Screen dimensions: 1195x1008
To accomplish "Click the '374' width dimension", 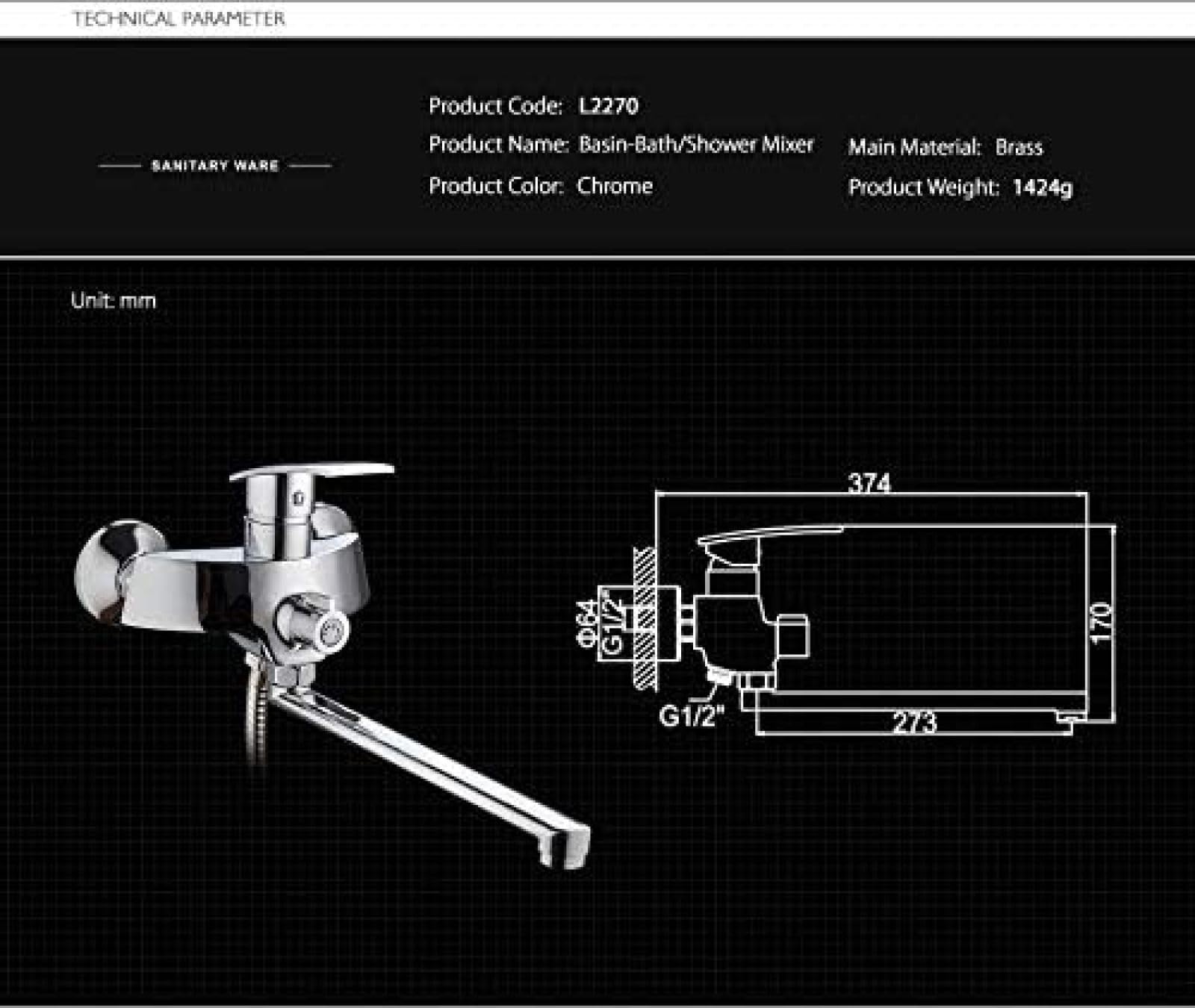I will coord(869,483).
